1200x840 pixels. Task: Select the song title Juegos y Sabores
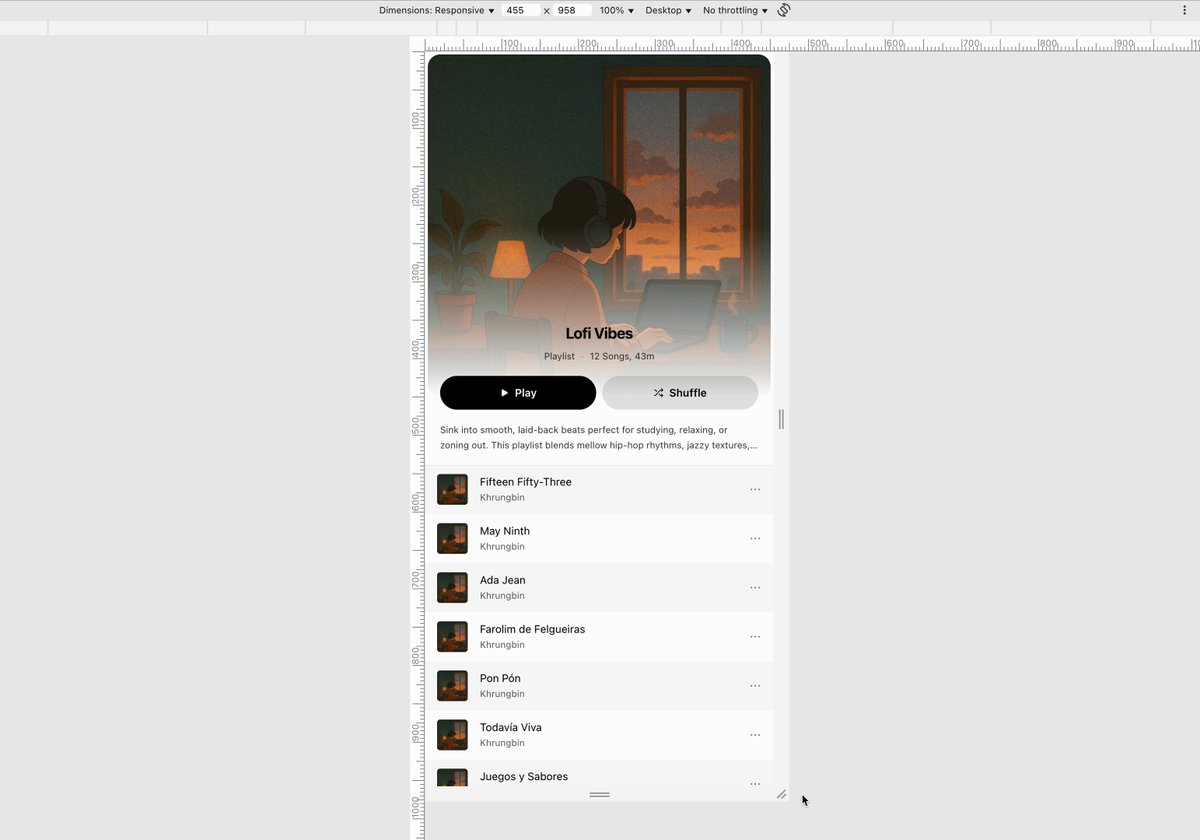524,776
